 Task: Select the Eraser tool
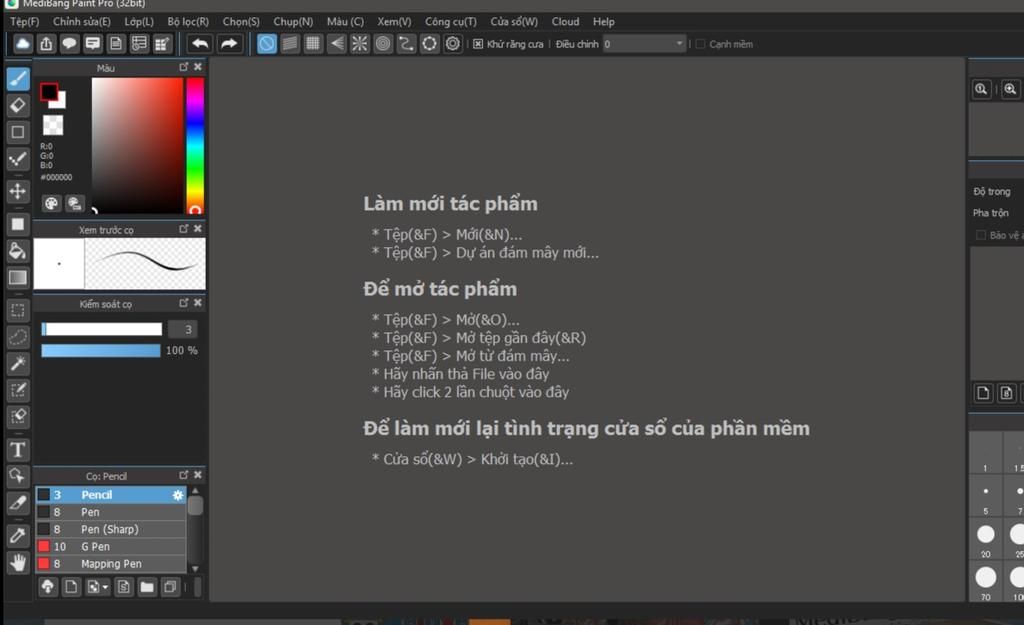pyautogui.click(x=18, y=105)
